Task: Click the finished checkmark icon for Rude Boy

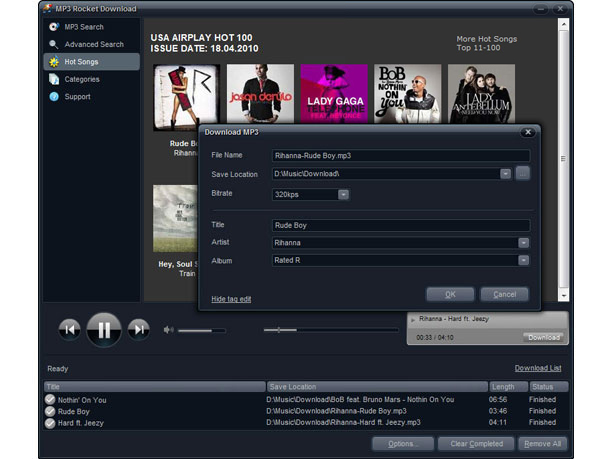Action: 50,411
